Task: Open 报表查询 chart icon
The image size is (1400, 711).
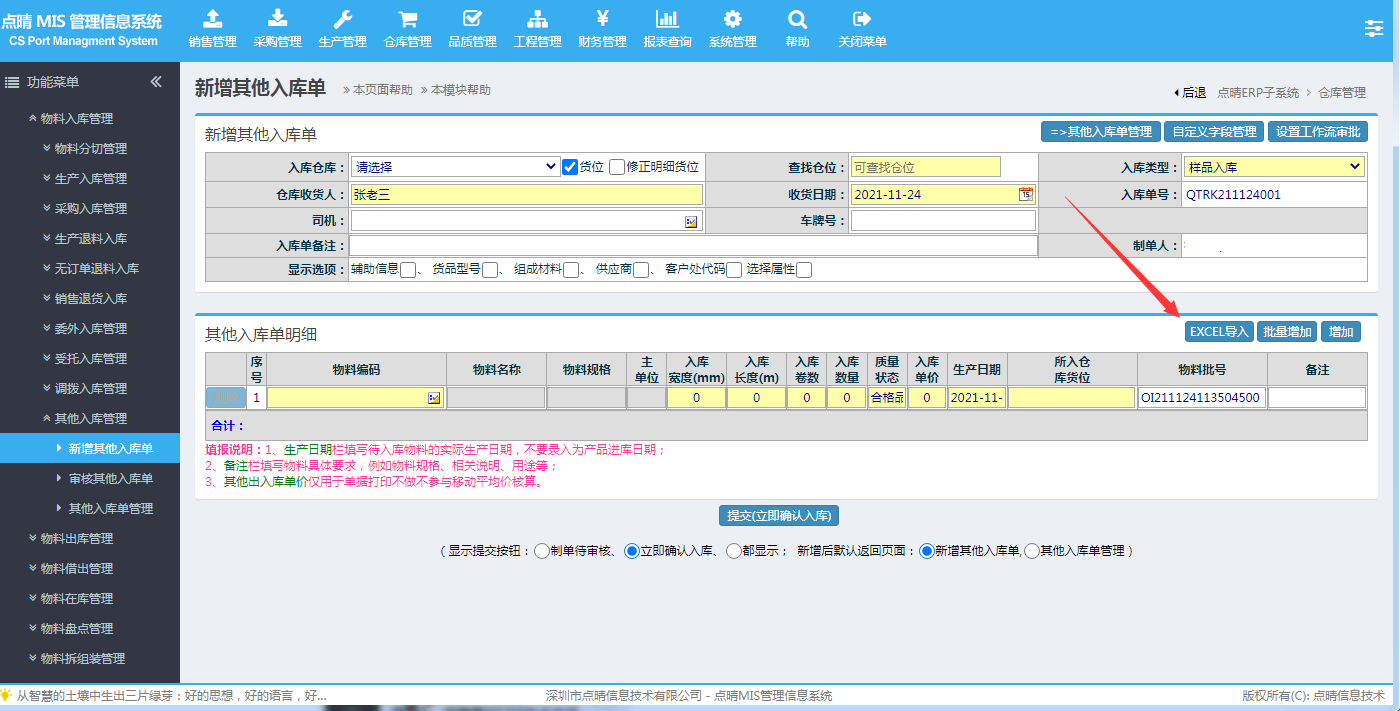Action: (667, 19)
